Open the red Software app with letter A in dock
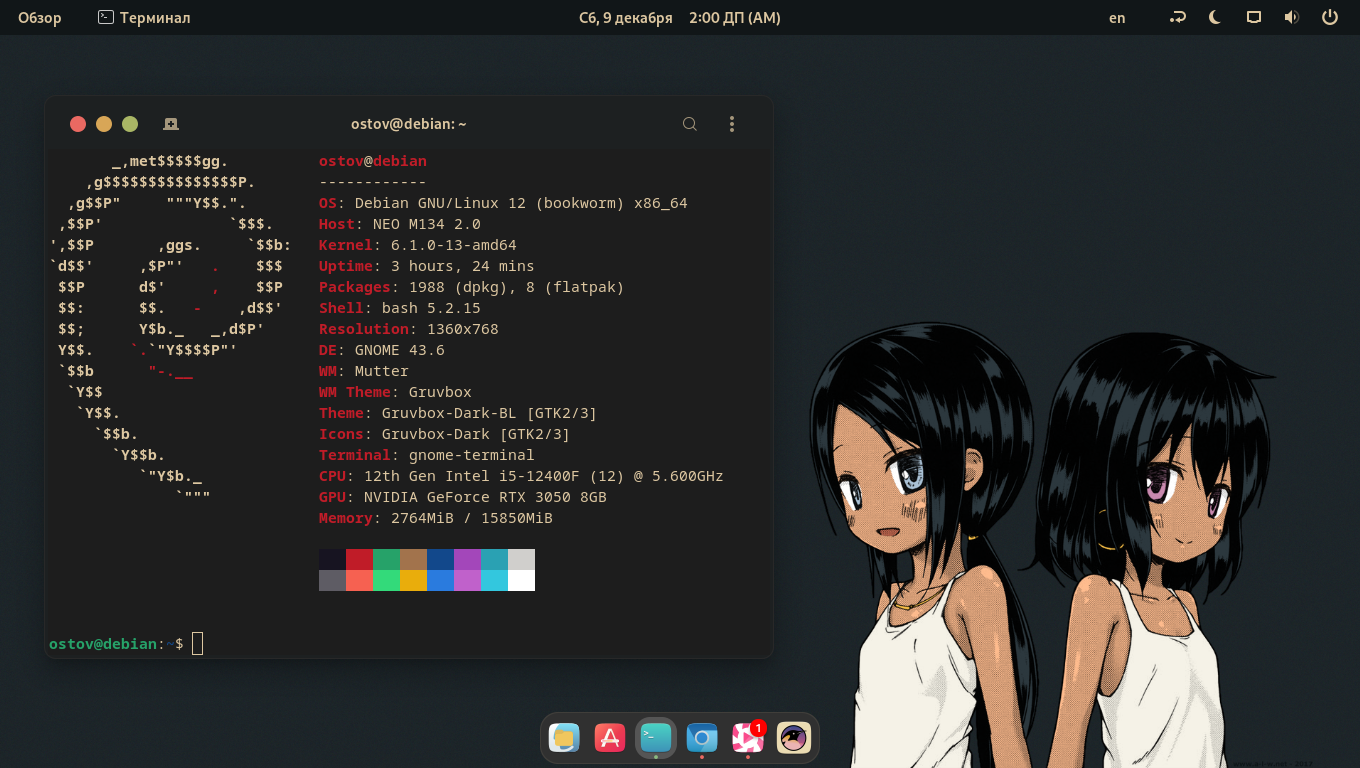Image resolution: width=1360 pixels, height=768 pixels. click(610, 738)
